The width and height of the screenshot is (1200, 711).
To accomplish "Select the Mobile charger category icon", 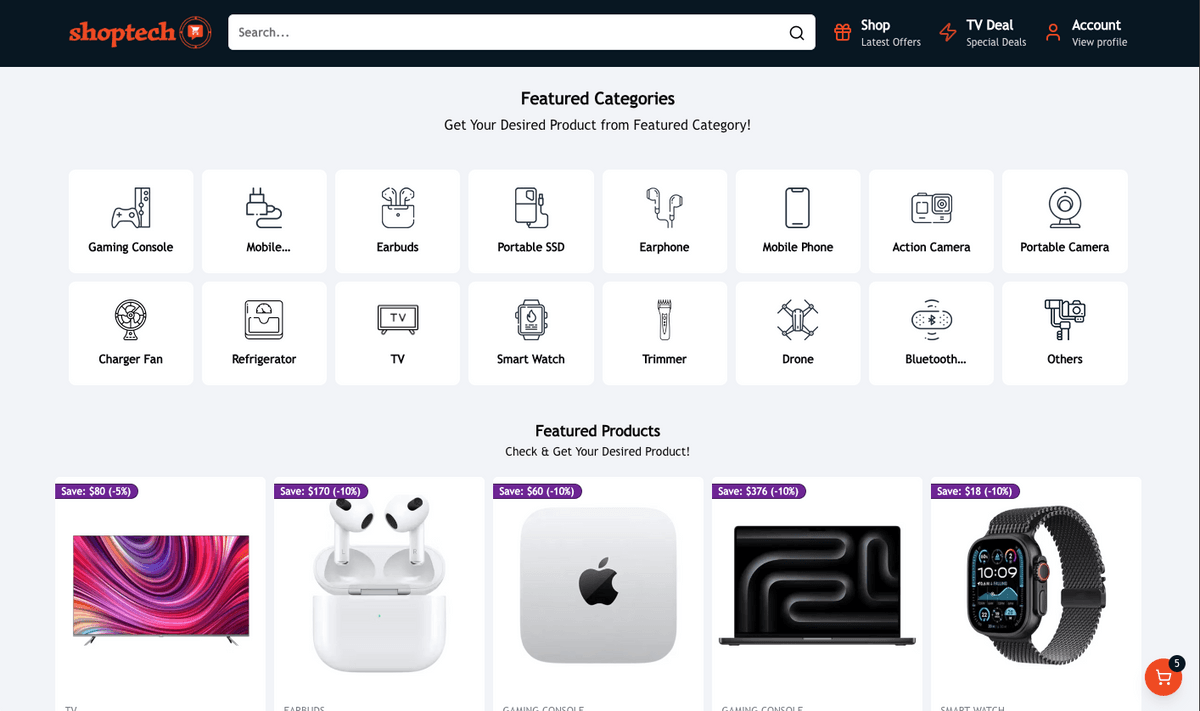I will point(264,208).
